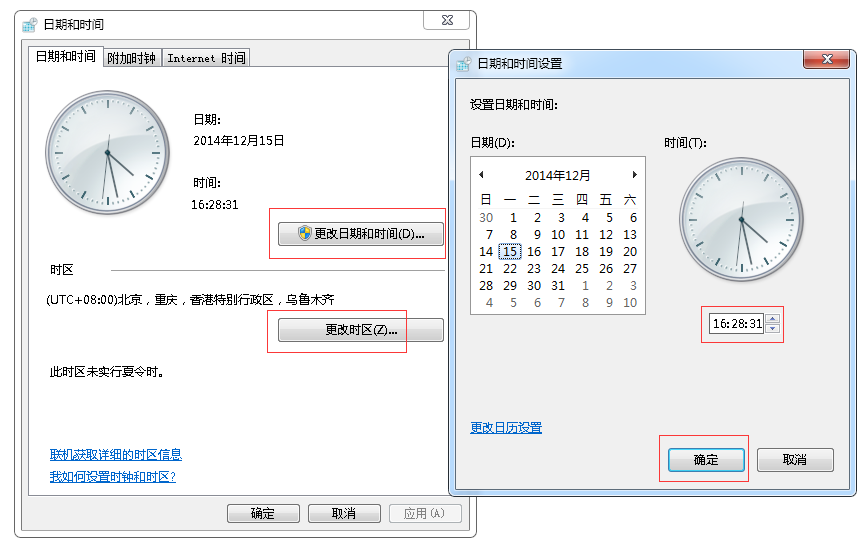This screenshot has width=860, height=544.
Task: Open 更改日历设置 link
Action: (x=506, y=428)
